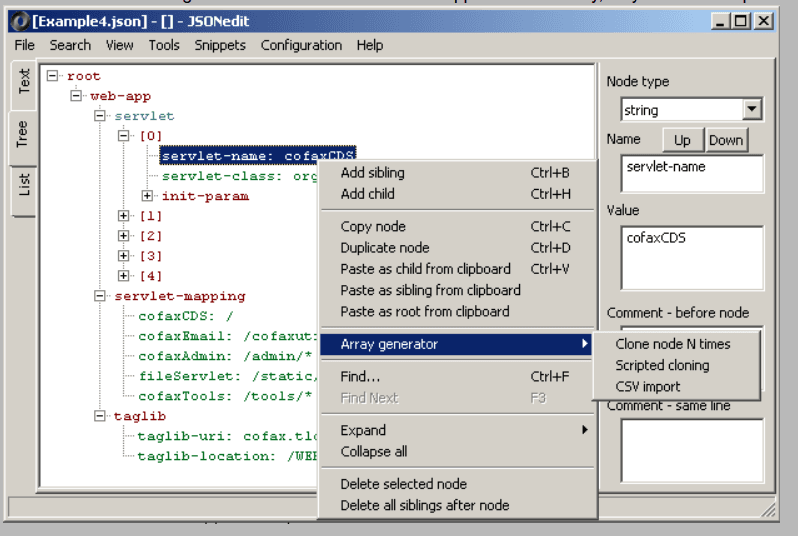Image resolution: width=798 pixels, height=536 pixels.
Task: Select CSV import option
Action: click(x=648, y=387)
